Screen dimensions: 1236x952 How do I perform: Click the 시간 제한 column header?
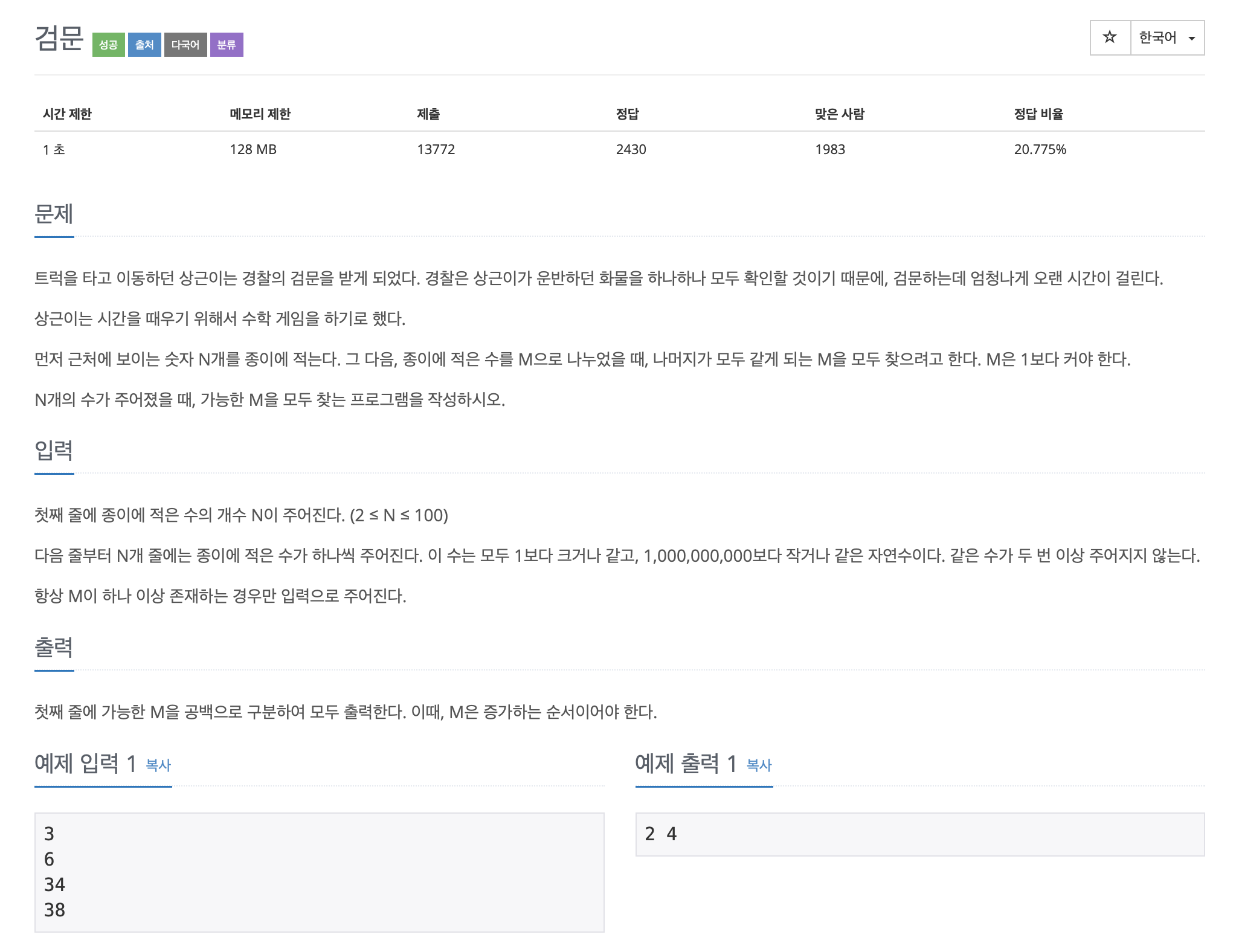67,114
